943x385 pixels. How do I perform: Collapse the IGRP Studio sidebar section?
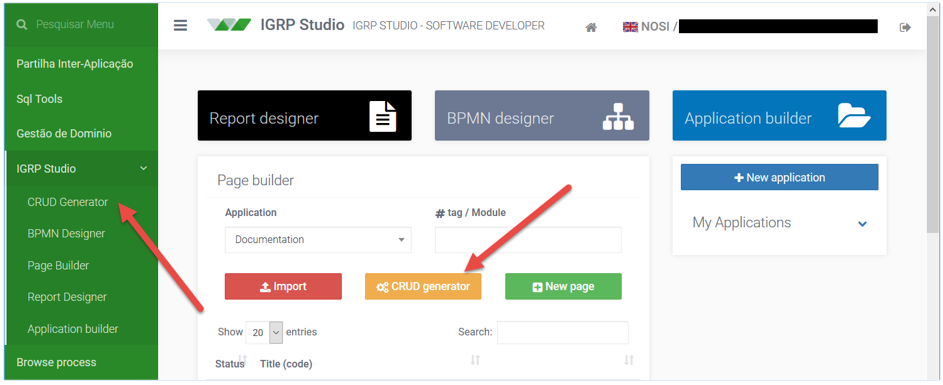click(x=81, y=168)
